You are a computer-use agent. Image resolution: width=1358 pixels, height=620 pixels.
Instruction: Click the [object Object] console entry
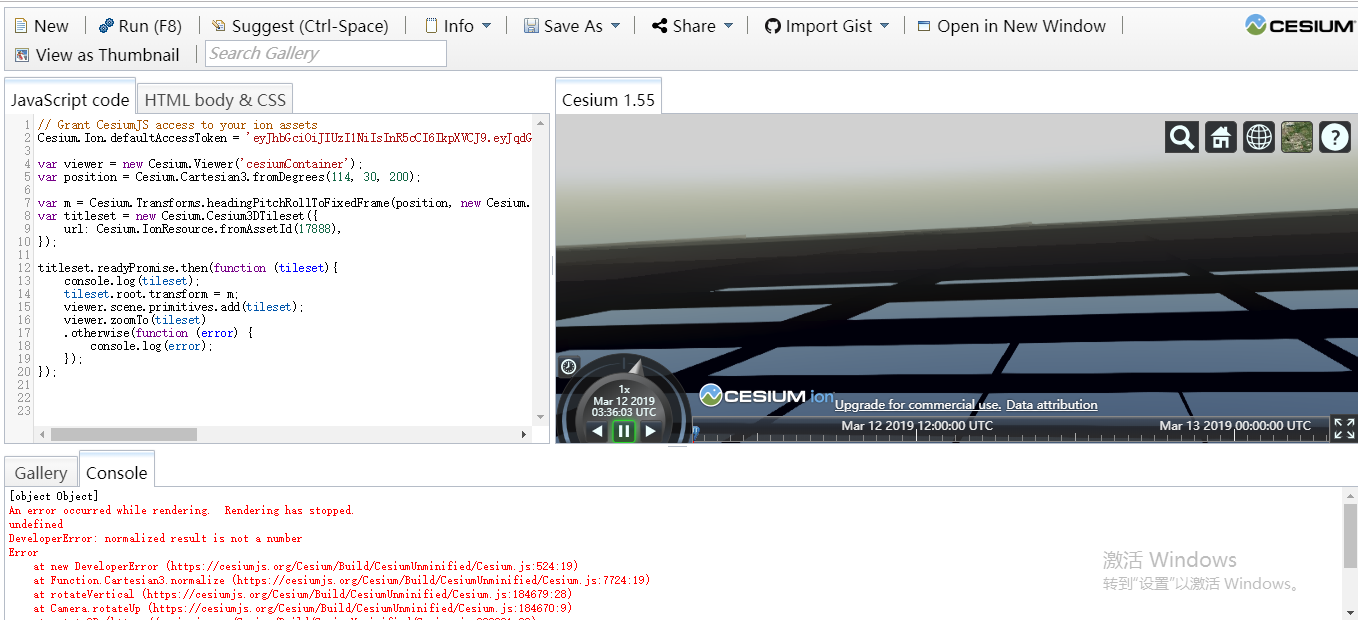[x=54, y=496]
